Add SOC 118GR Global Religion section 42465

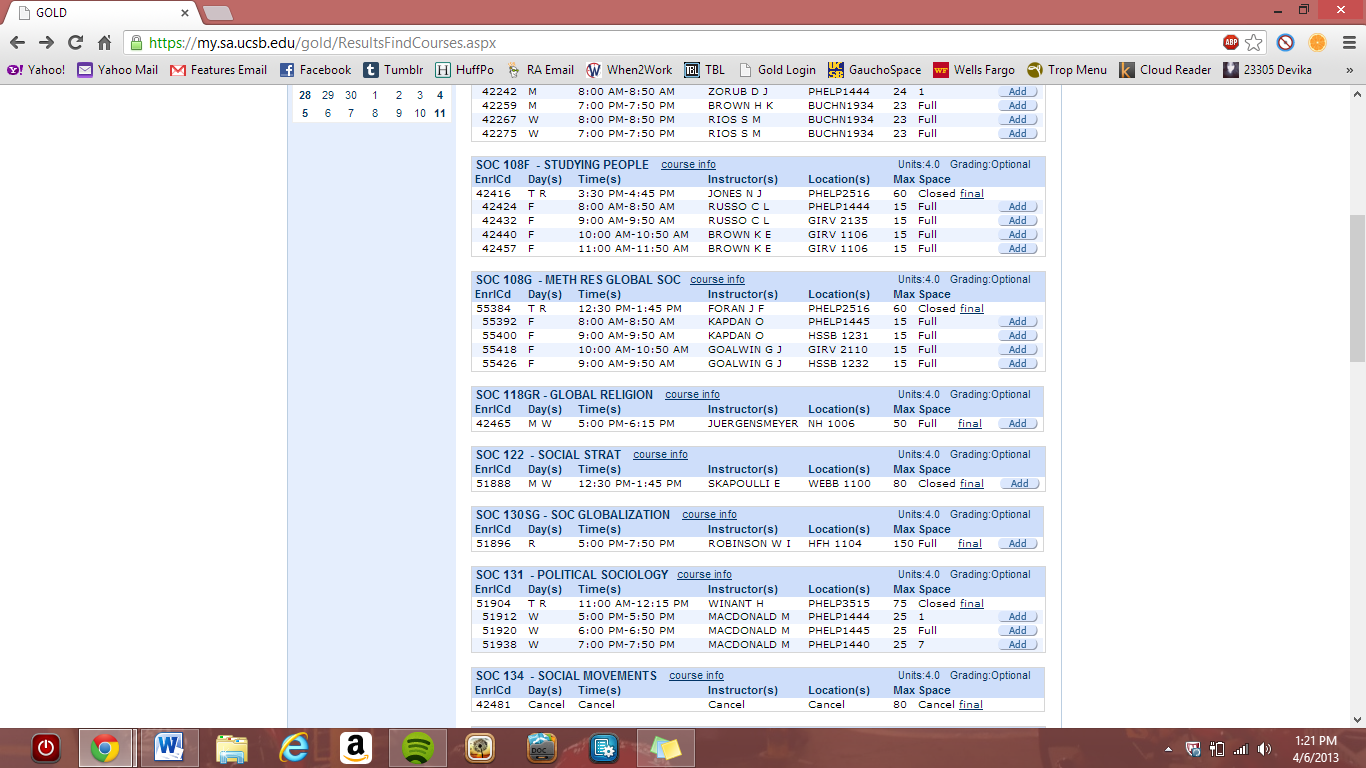(x=1018, y=424)
